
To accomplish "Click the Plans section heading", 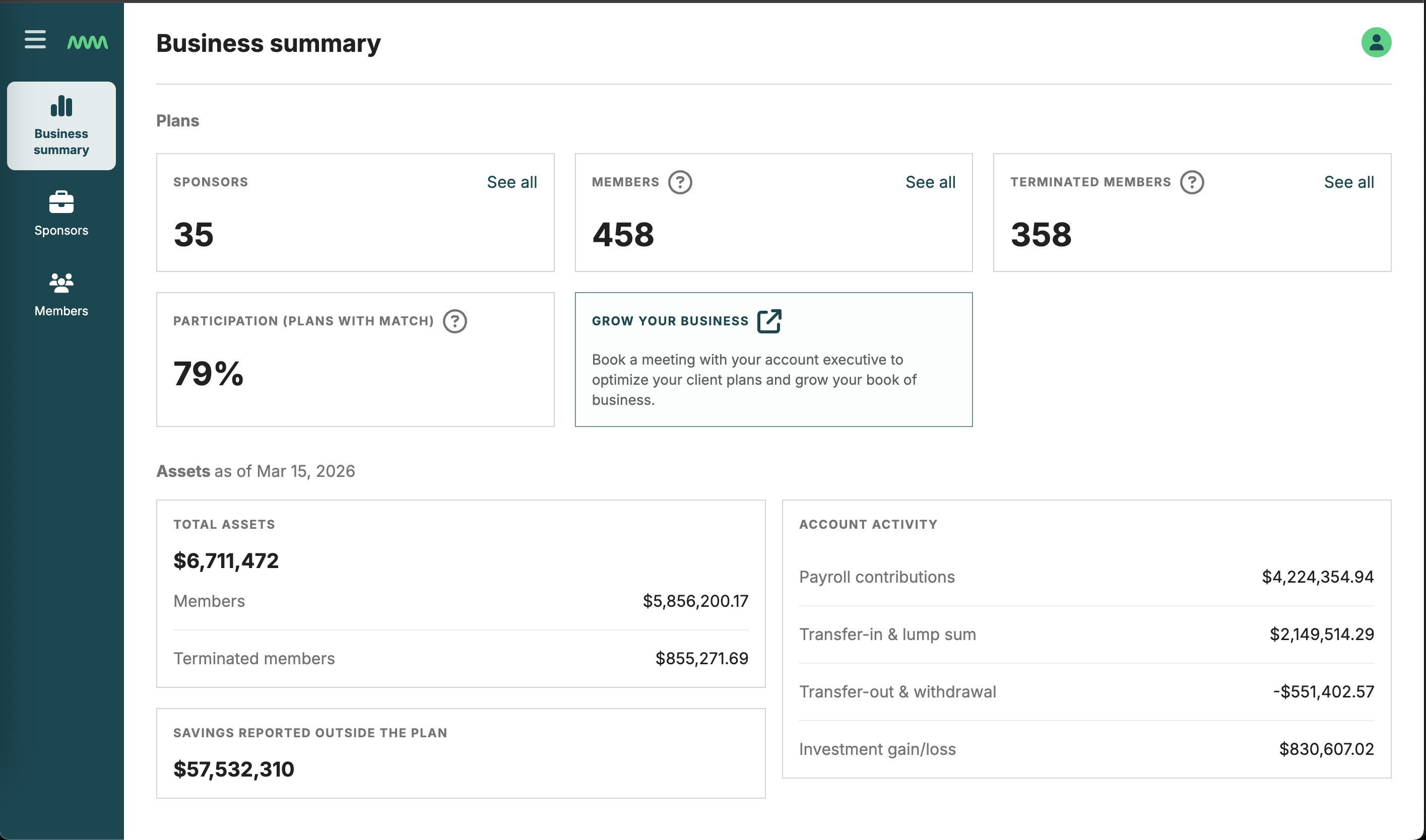I will 178,120.
